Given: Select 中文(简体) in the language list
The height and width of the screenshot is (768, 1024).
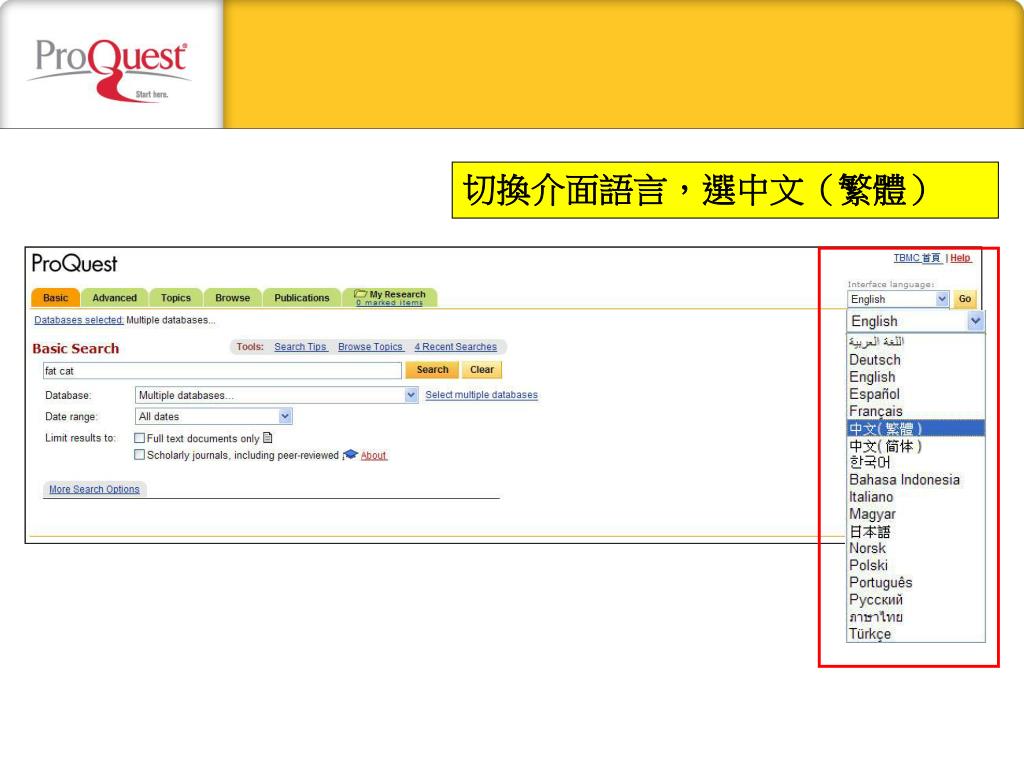Looking at the screenshot, I should coord(916,446).
